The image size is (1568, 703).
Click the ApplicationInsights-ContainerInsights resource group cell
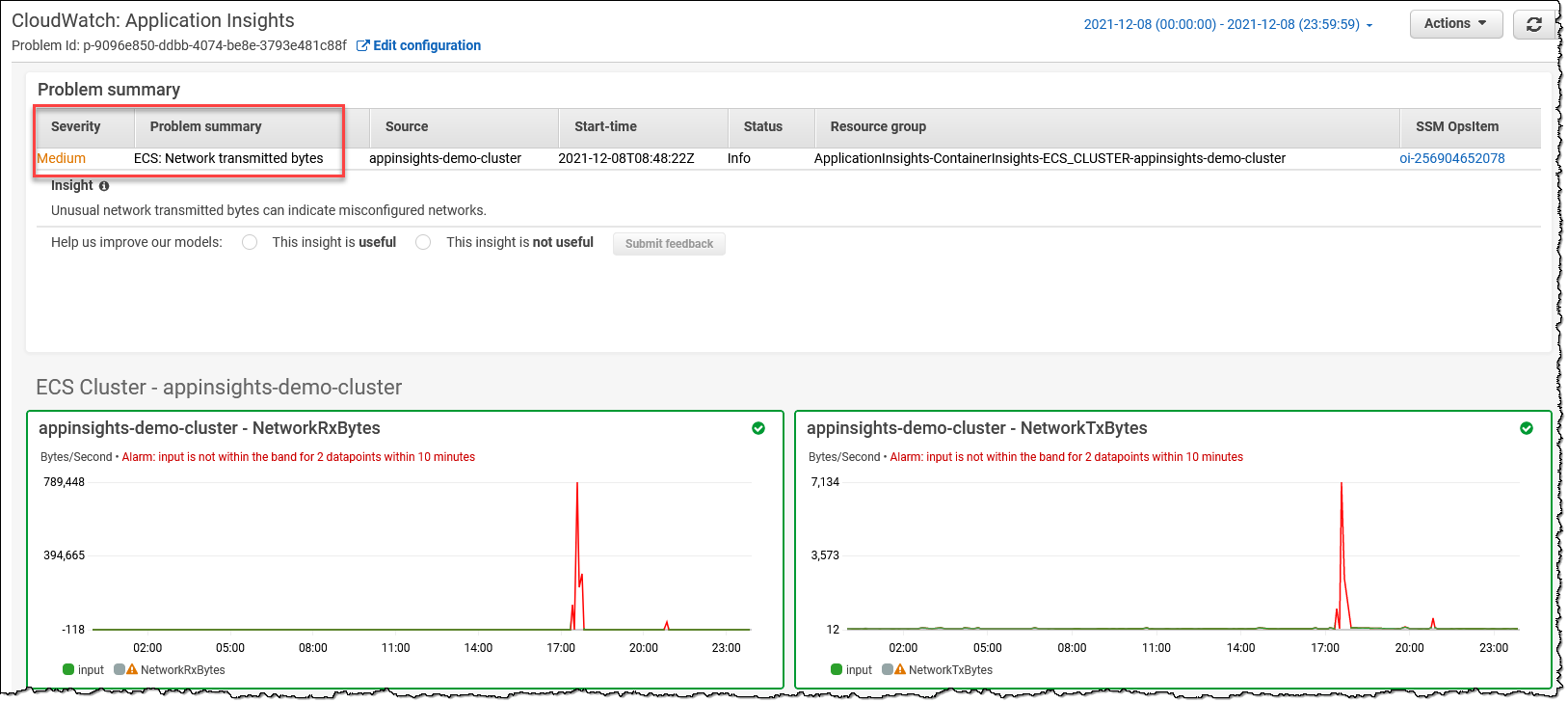(x=1050, y=158)
